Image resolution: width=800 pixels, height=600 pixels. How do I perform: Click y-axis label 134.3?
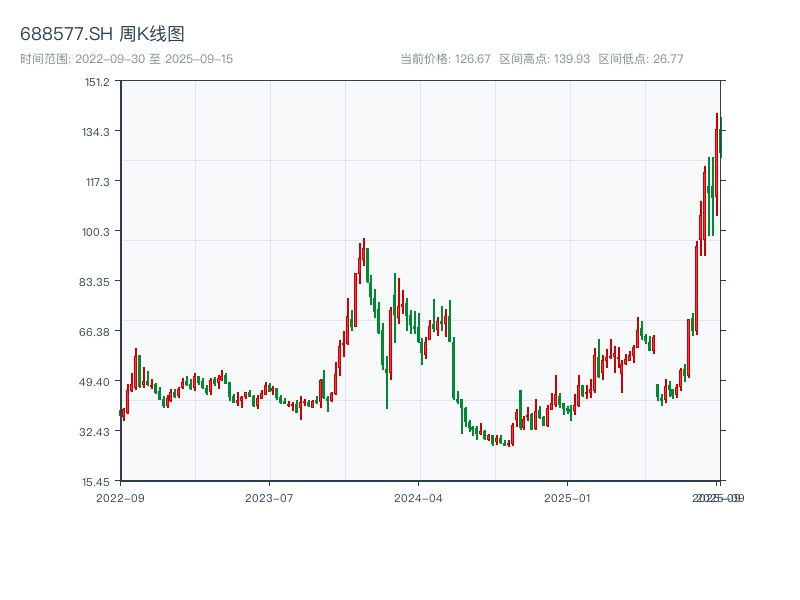pos(96,132)
